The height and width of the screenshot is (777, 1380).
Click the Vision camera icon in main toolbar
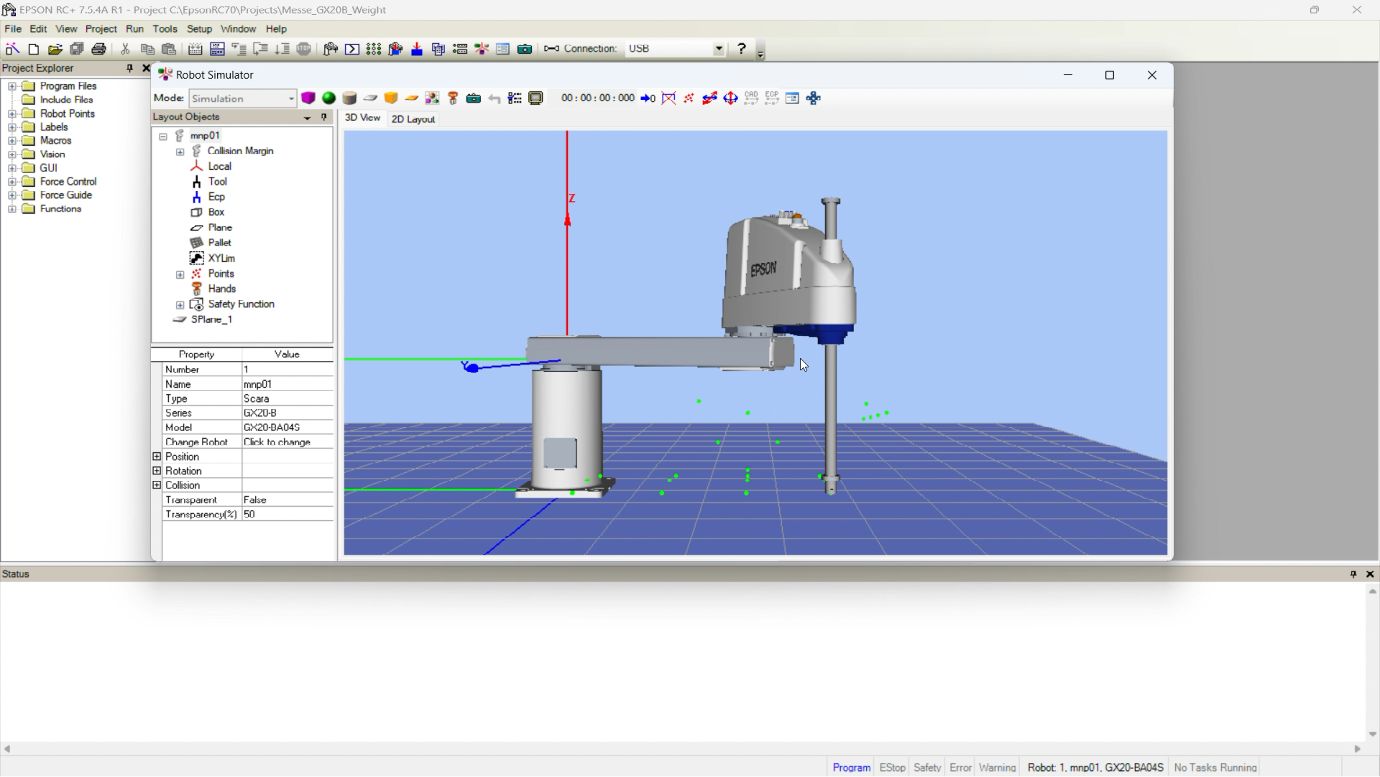point(524,49)
